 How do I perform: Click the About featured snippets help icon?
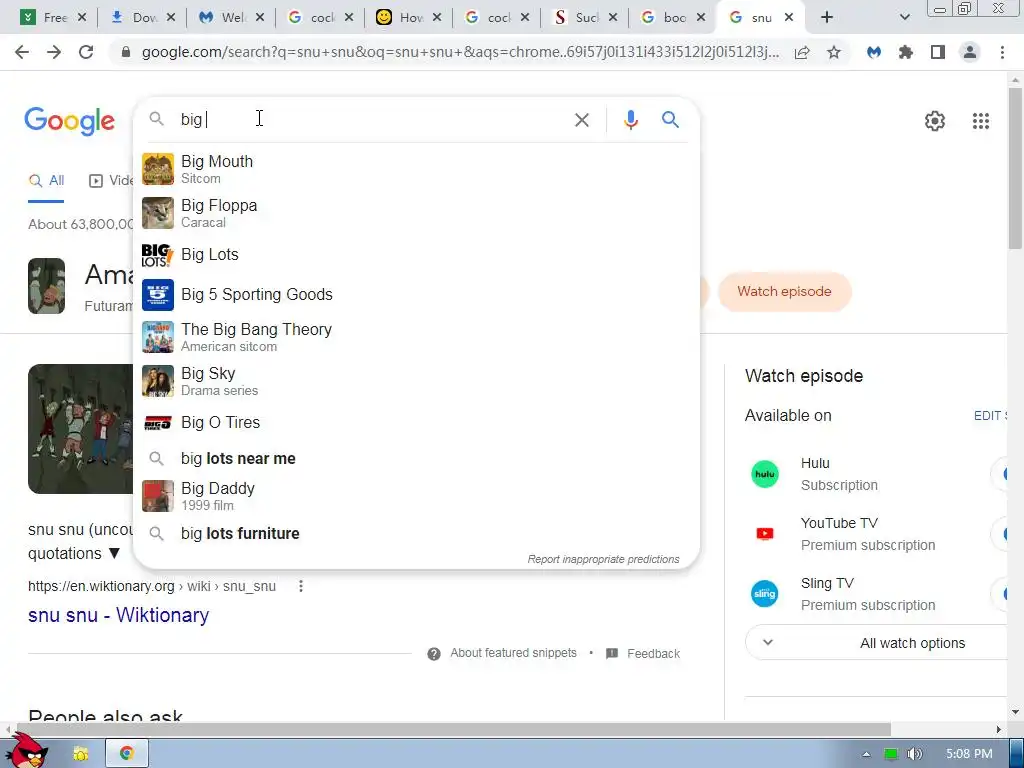434,654
